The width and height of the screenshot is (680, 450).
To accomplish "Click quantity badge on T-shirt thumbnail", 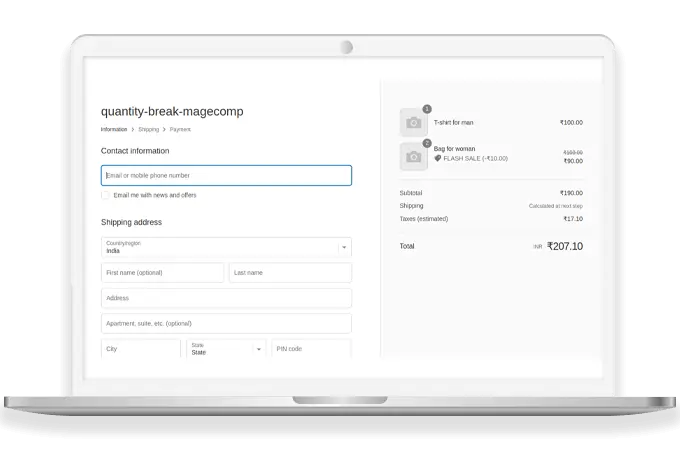I will coord(427,109).
